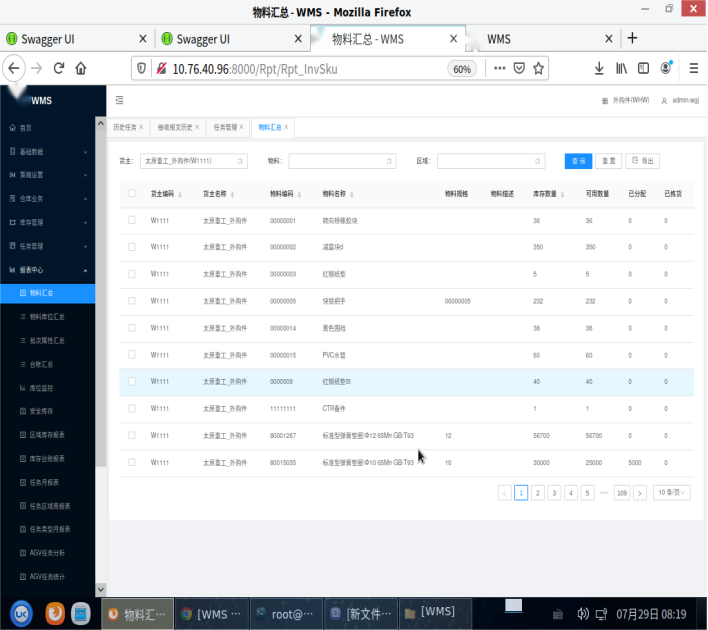Close the 任务管理 page tab
This screenshot has width=708, height=630.
241,127
